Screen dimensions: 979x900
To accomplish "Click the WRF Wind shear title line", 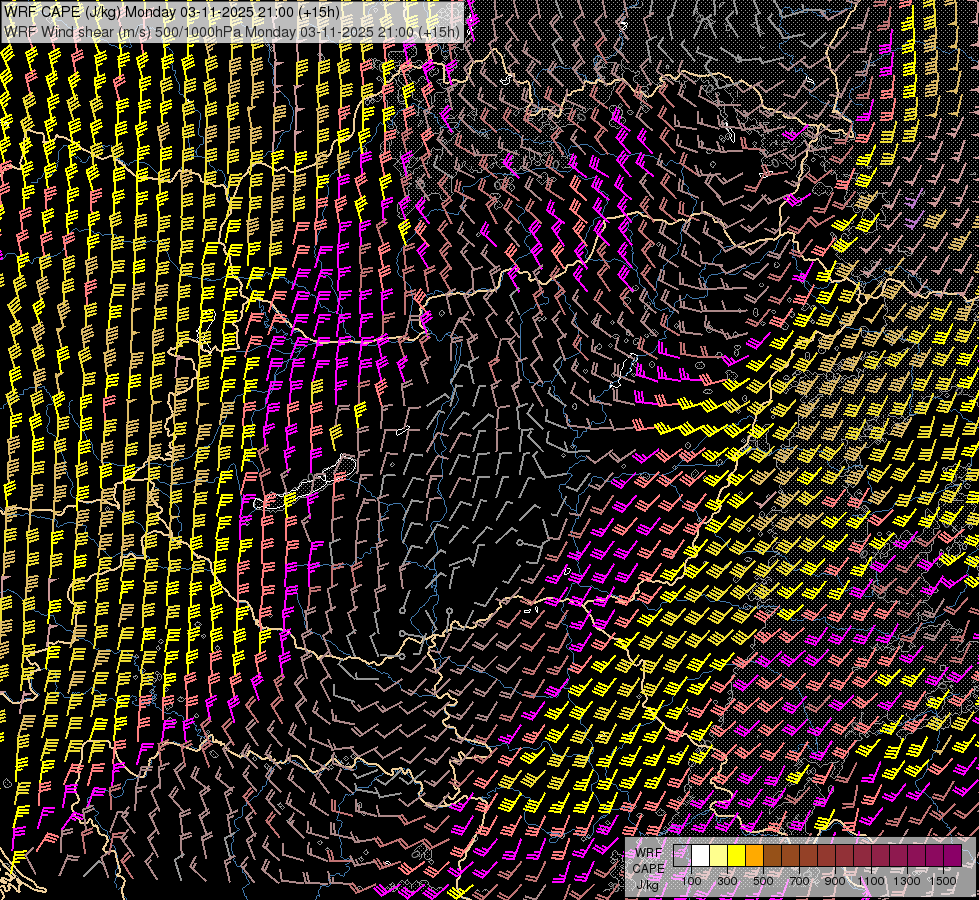I will [232, 31].
